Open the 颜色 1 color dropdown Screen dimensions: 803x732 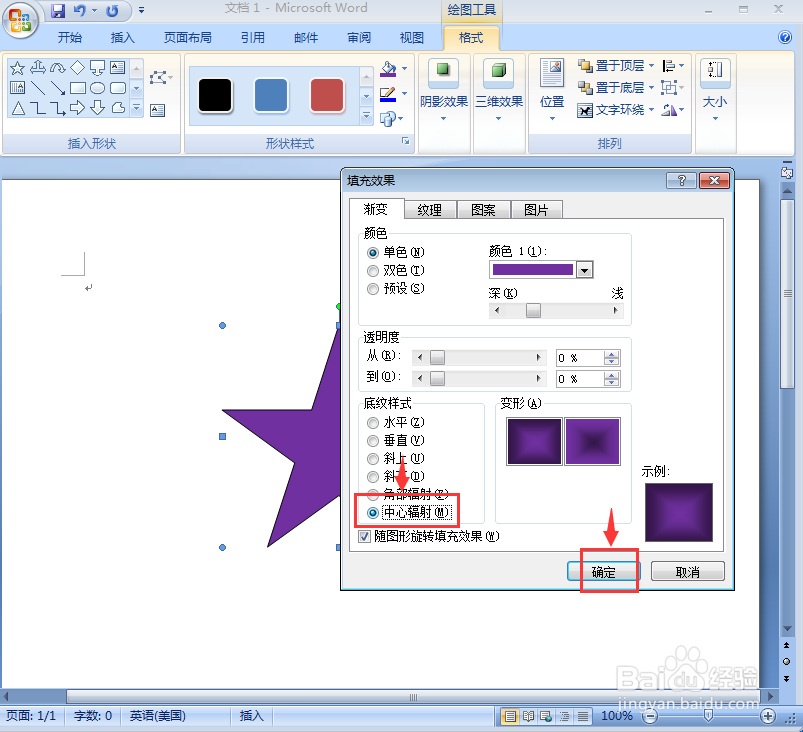point(583,269)
